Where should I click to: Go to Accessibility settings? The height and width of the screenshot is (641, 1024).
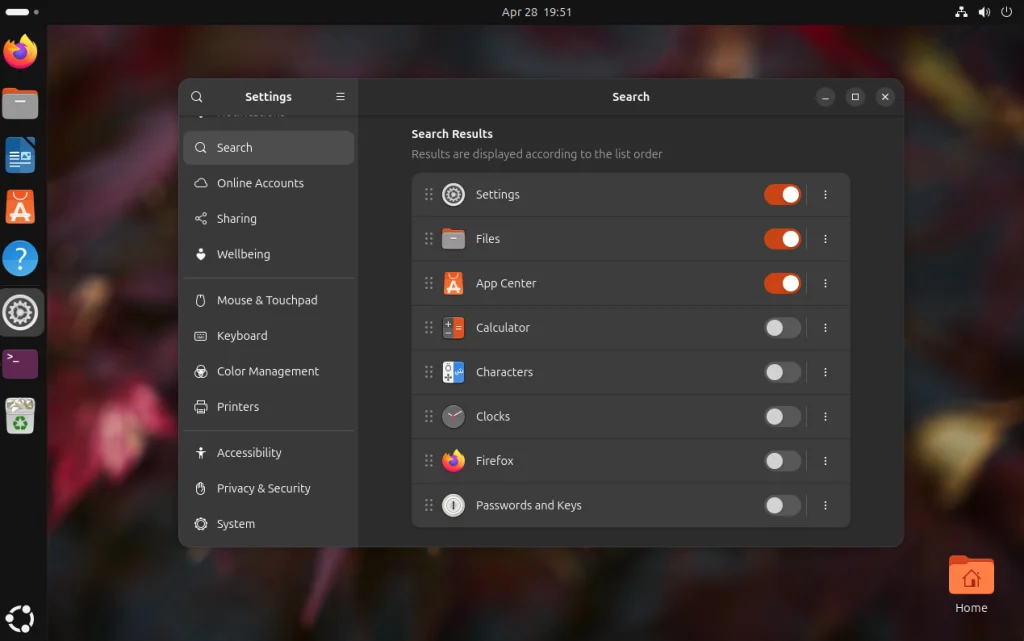coord(268,453)
